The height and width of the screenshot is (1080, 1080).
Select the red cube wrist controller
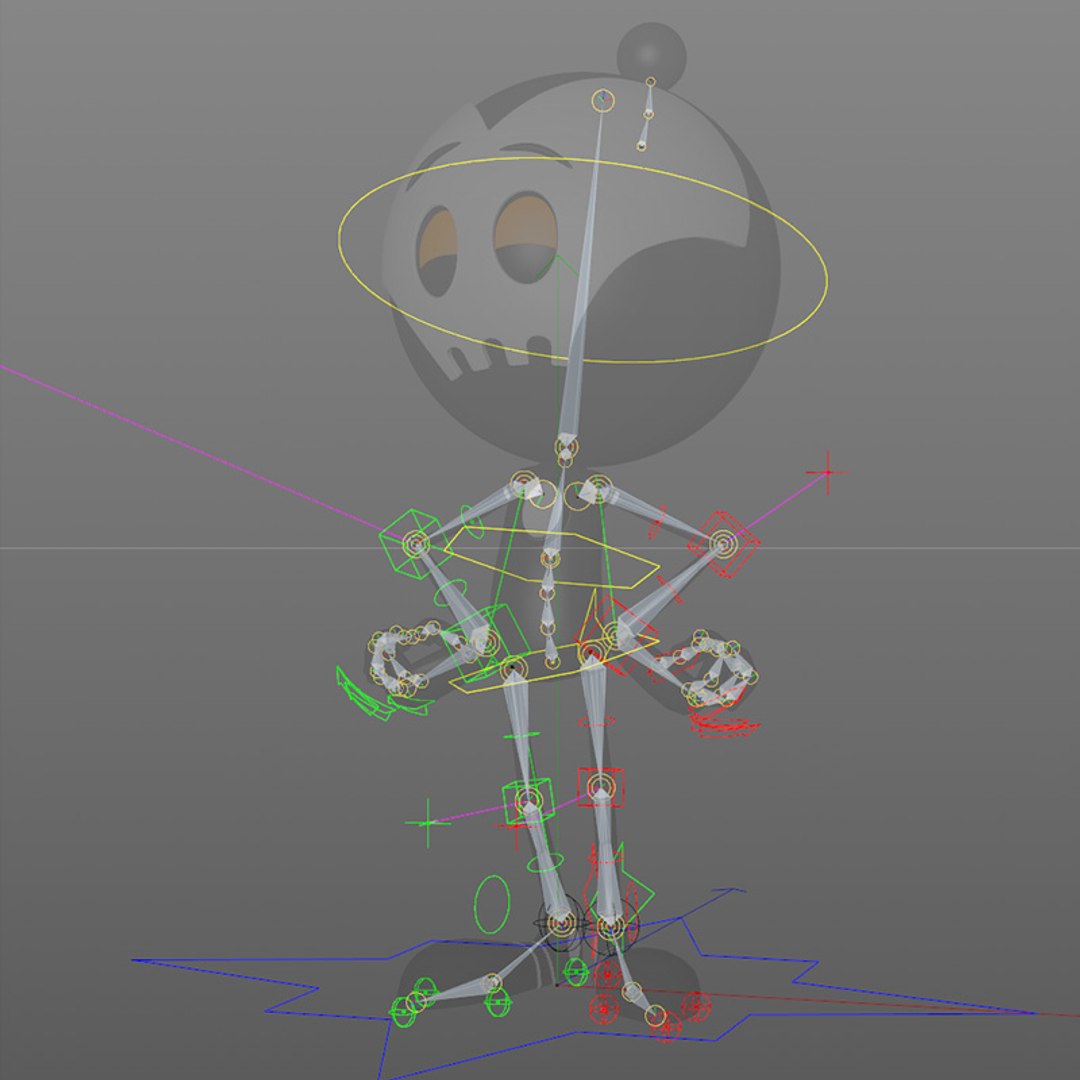[615, 634]
